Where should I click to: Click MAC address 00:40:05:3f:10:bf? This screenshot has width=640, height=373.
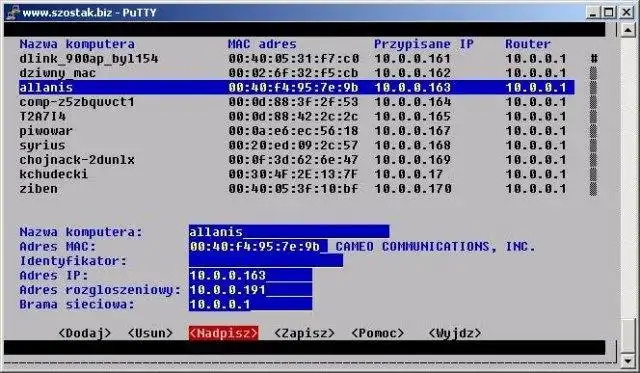click(293, 189)
